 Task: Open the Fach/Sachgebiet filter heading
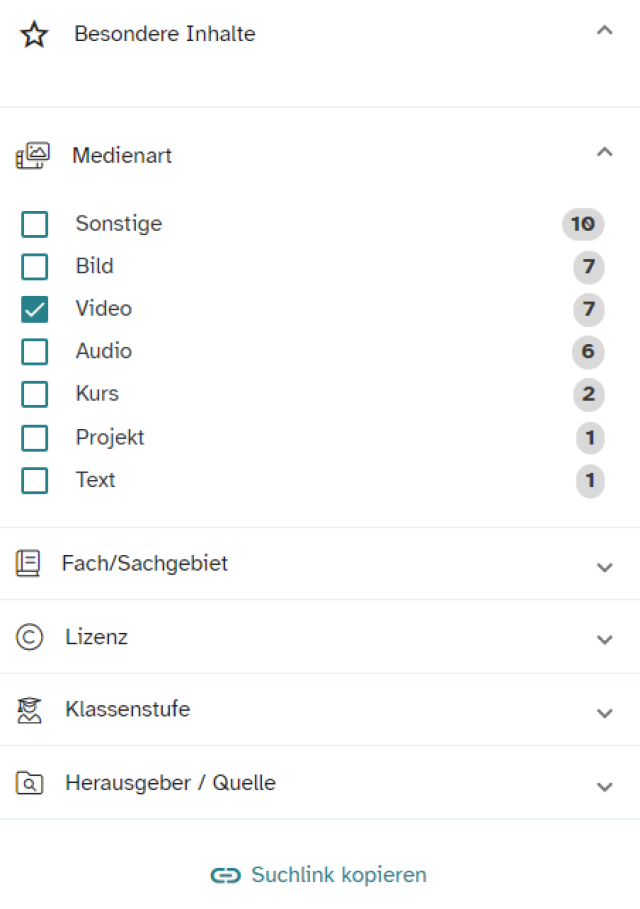pyautogui.click(x=144, y=563)
